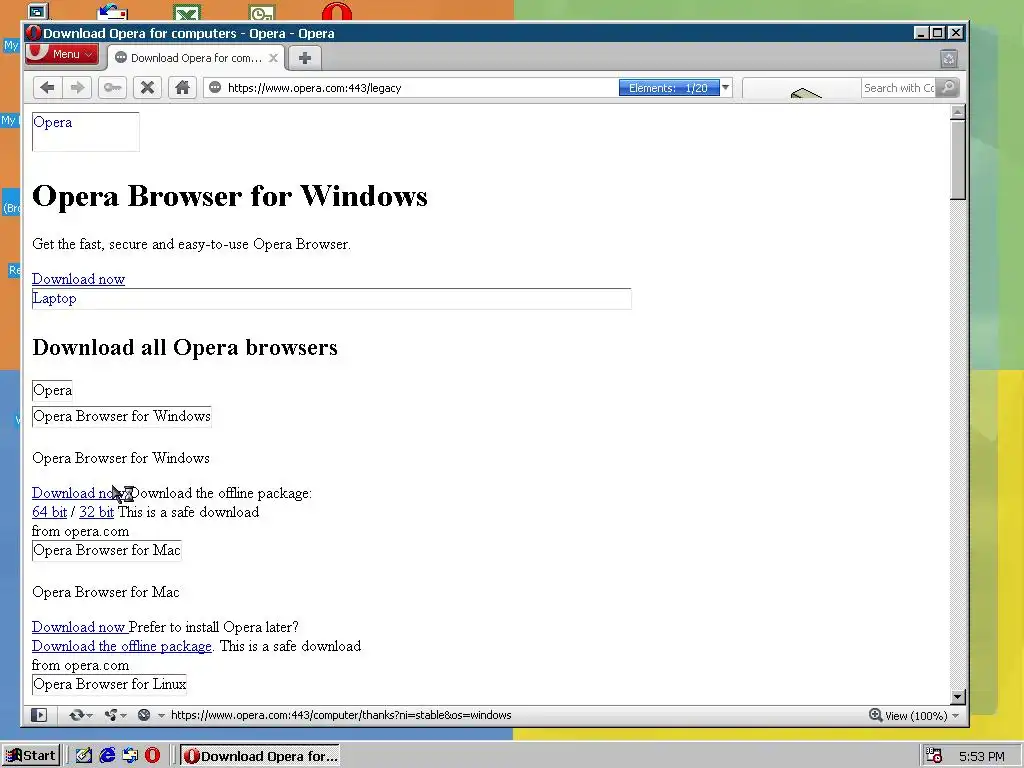This screenshot has width=1024, height=768.
Task: Click the Elements 1/20 progress indicator
Action: [669, 88]
